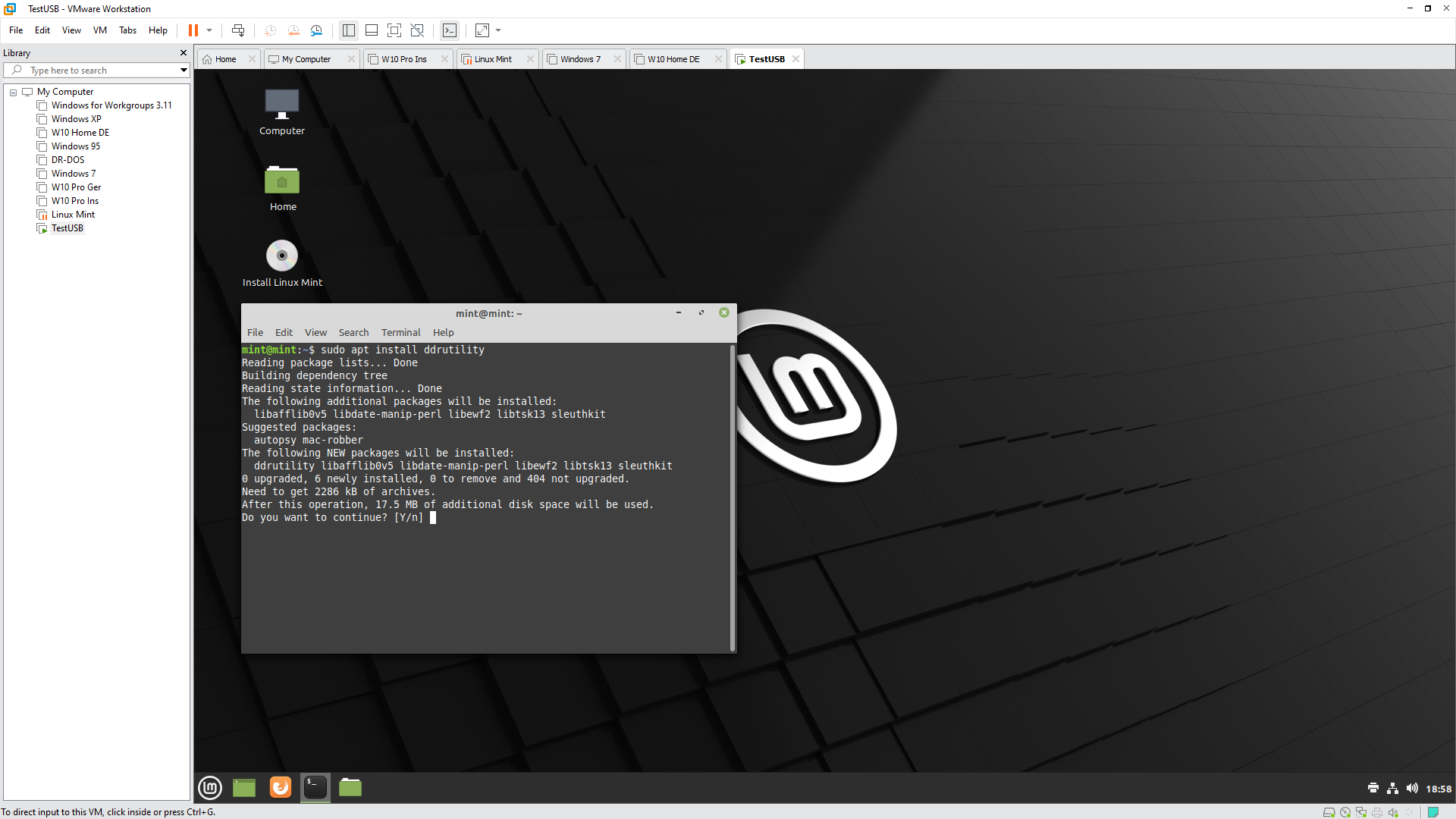Switch to the Linux Mint tab
This screenshot has height=819, width=1456.
pos(493,59)
